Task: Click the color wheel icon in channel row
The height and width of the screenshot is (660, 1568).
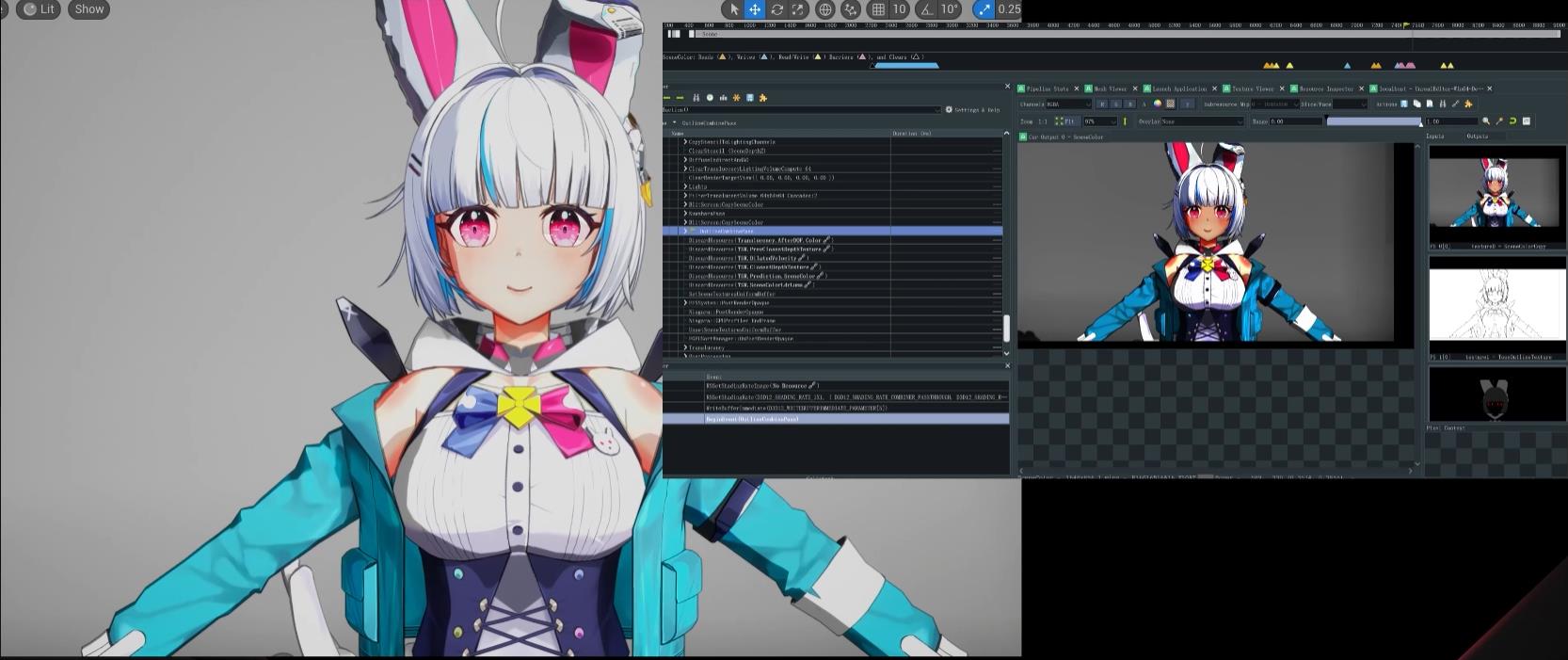Action: click(1158, 105)
